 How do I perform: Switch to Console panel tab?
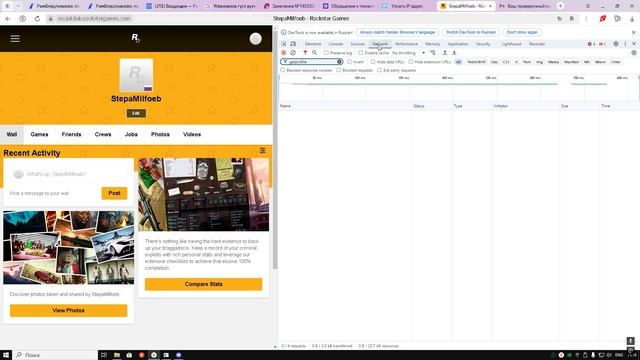point(336,44)
